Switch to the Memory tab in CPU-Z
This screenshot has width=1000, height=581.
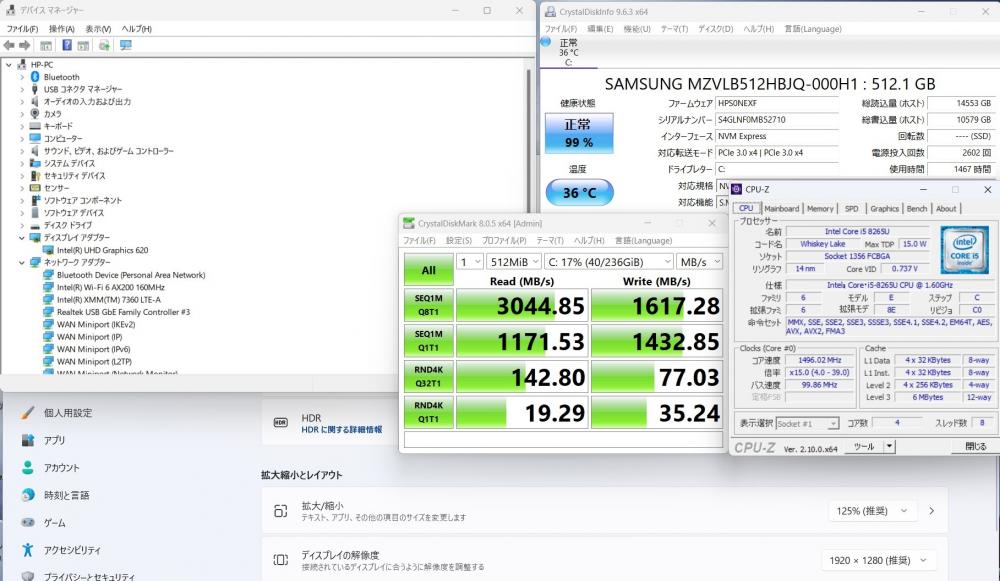[x=820, y=209]
